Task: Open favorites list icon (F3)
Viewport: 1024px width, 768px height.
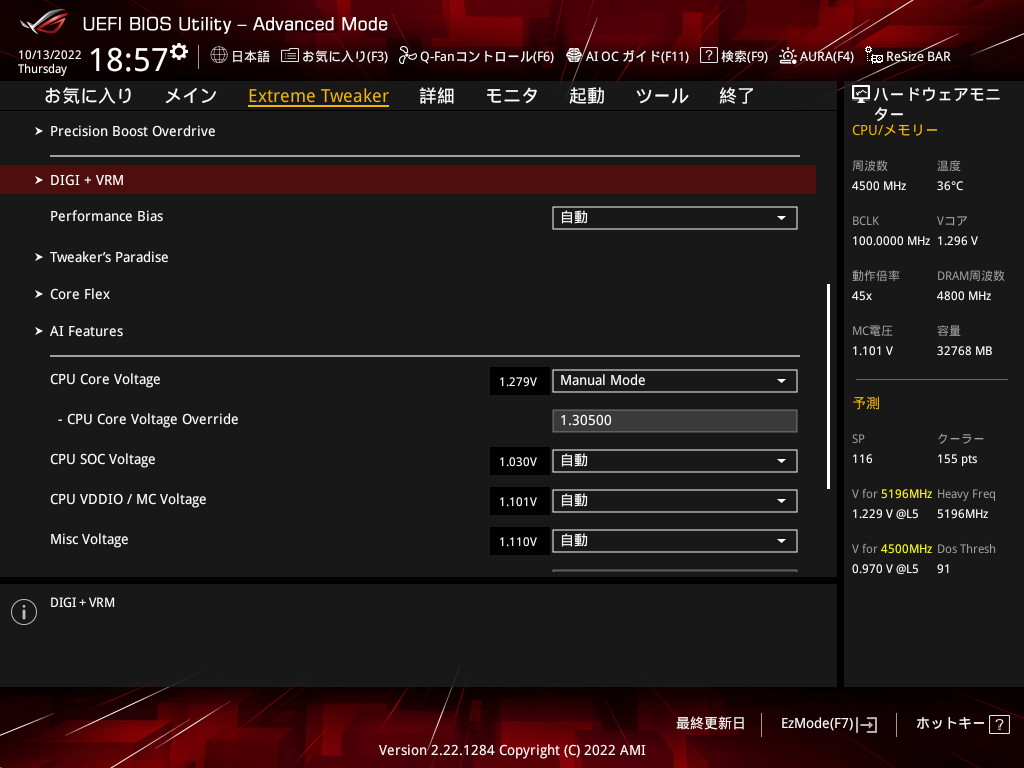Action: (x=289, y=56)
